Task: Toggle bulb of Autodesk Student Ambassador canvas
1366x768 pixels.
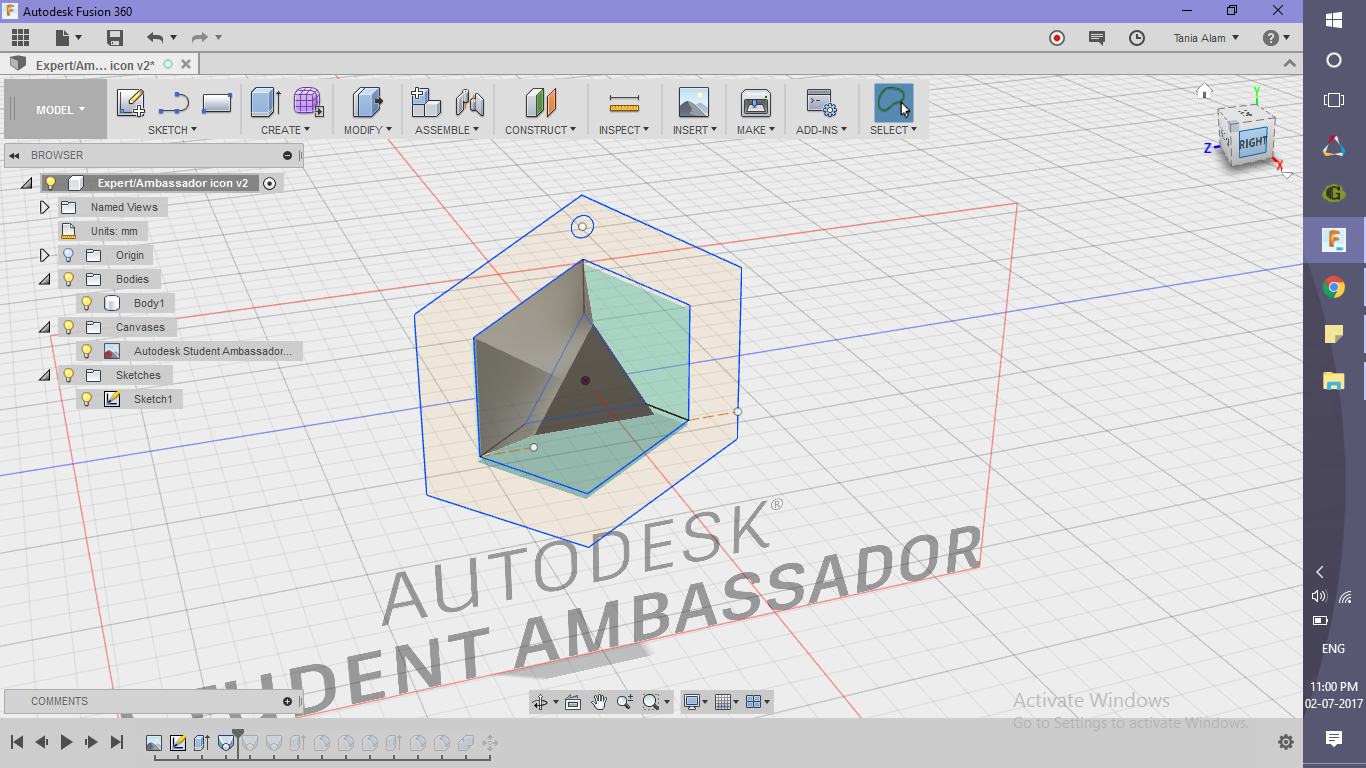Action: pyautogui.click(x=87, y=351)
